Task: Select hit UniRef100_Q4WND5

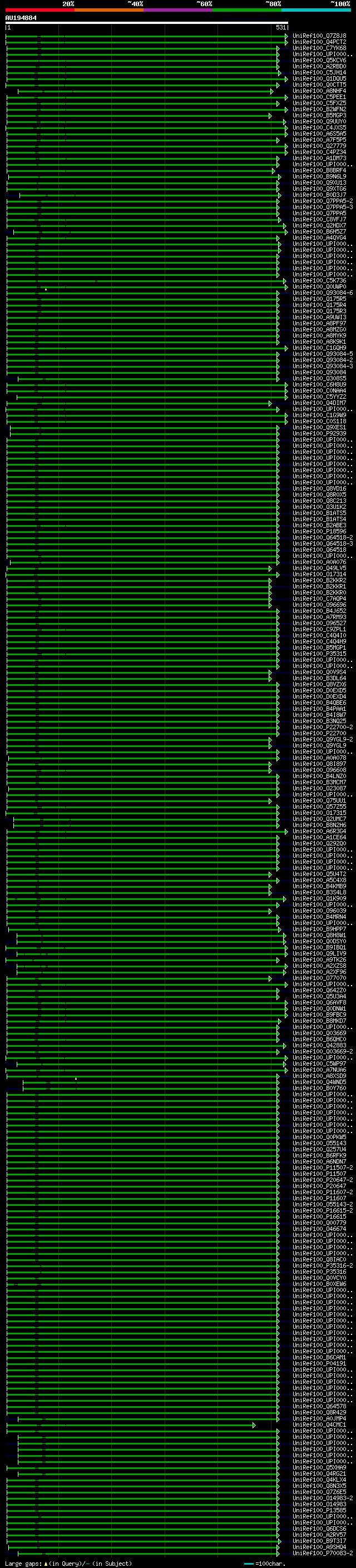Action: [319, 1082]
